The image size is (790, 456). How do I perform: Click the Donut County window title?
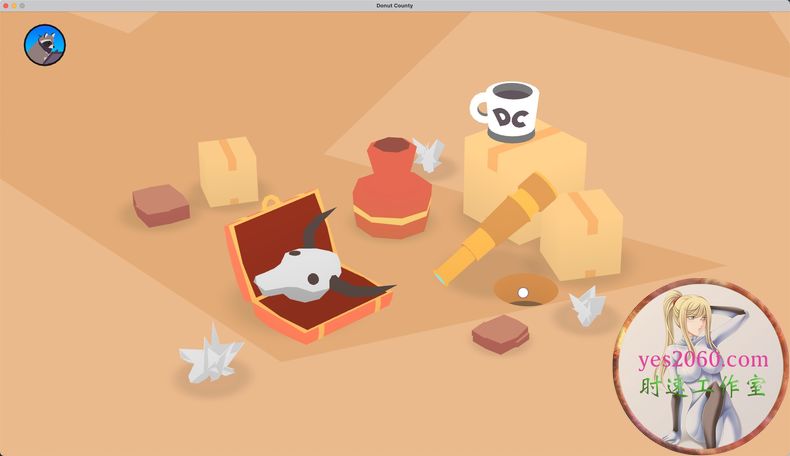tap(394, 6)
